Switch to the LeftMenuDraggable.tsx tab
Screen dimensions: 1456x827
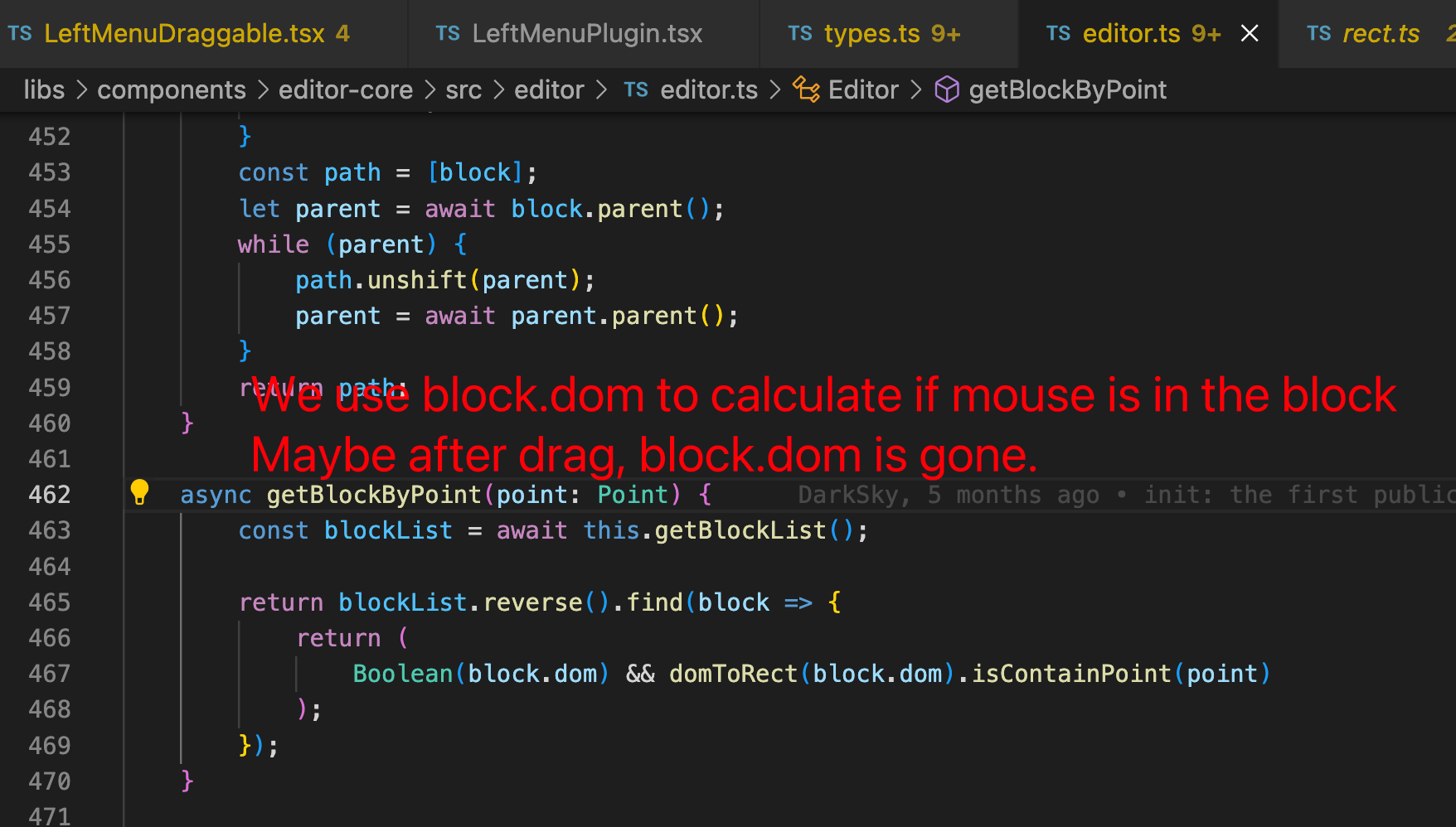203,34
